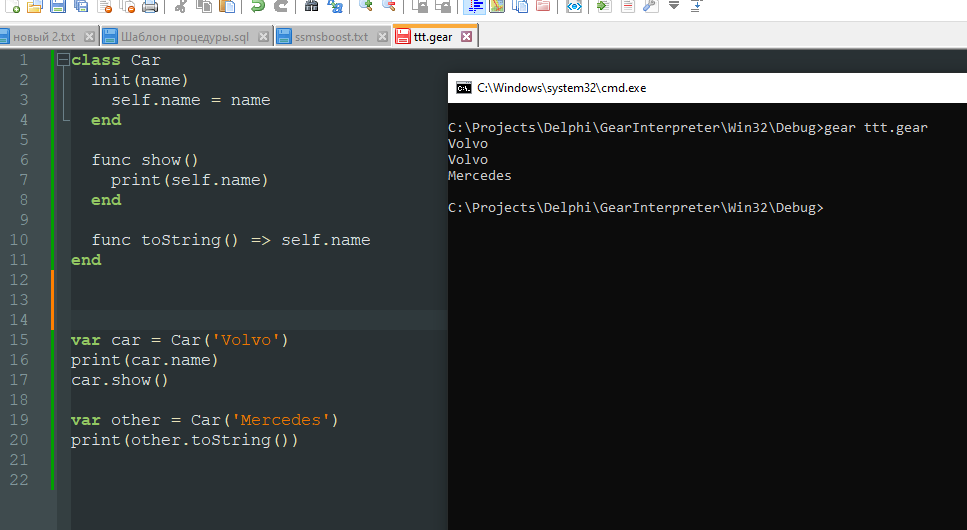The height and width of the screenshot is (530, 967).
Task: Click the cmd.exe window title bar icon
Action: point(464,88)
